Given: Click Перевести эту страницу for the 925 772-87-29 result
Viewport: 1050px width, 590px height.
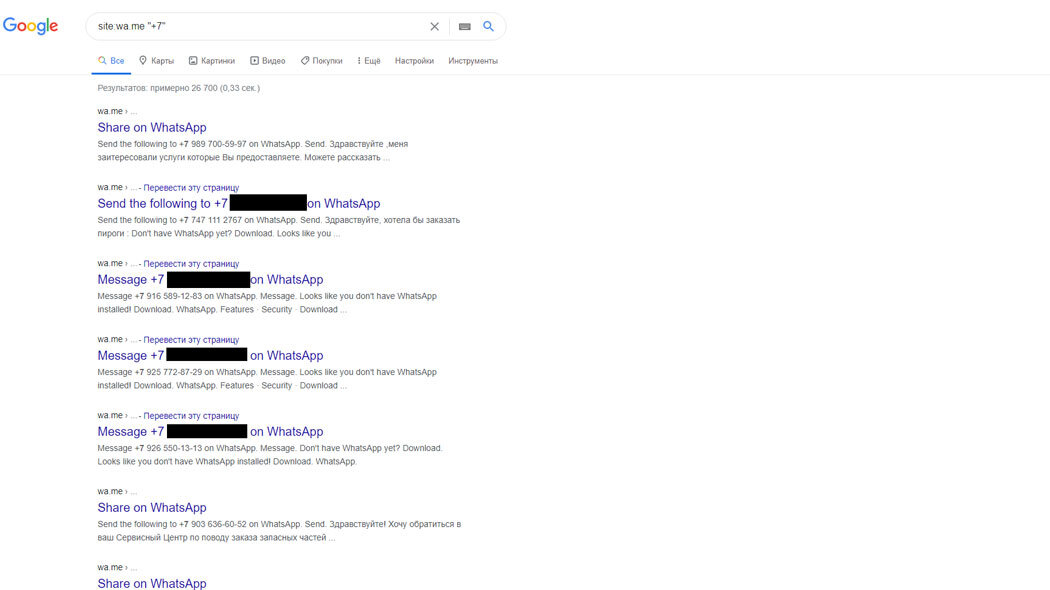Looking at the screenshot, I should [191, 340].
